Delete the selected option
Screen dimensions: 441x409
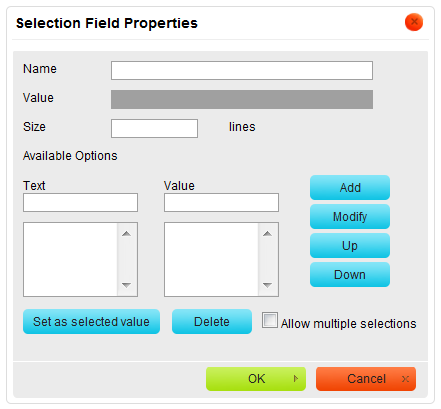pyautogui.click(x=212, y=322)
